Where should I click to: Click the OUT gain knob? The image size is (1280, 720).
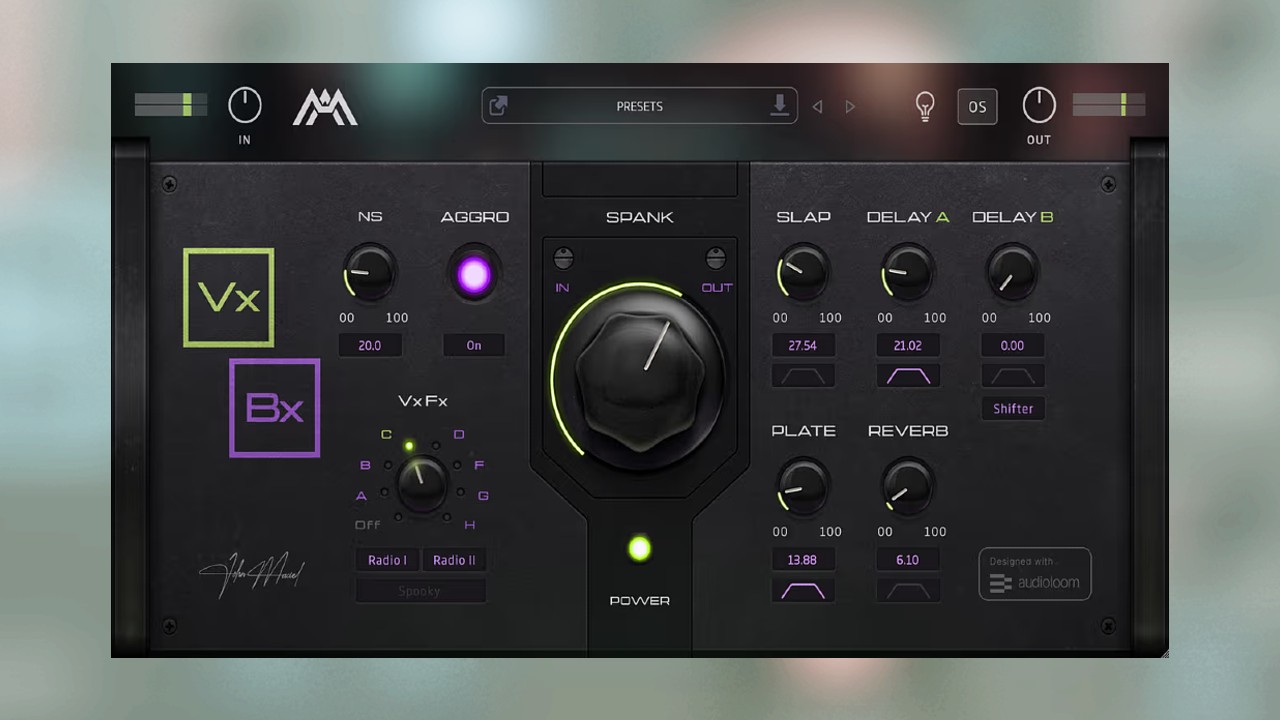pos(1039,105)
